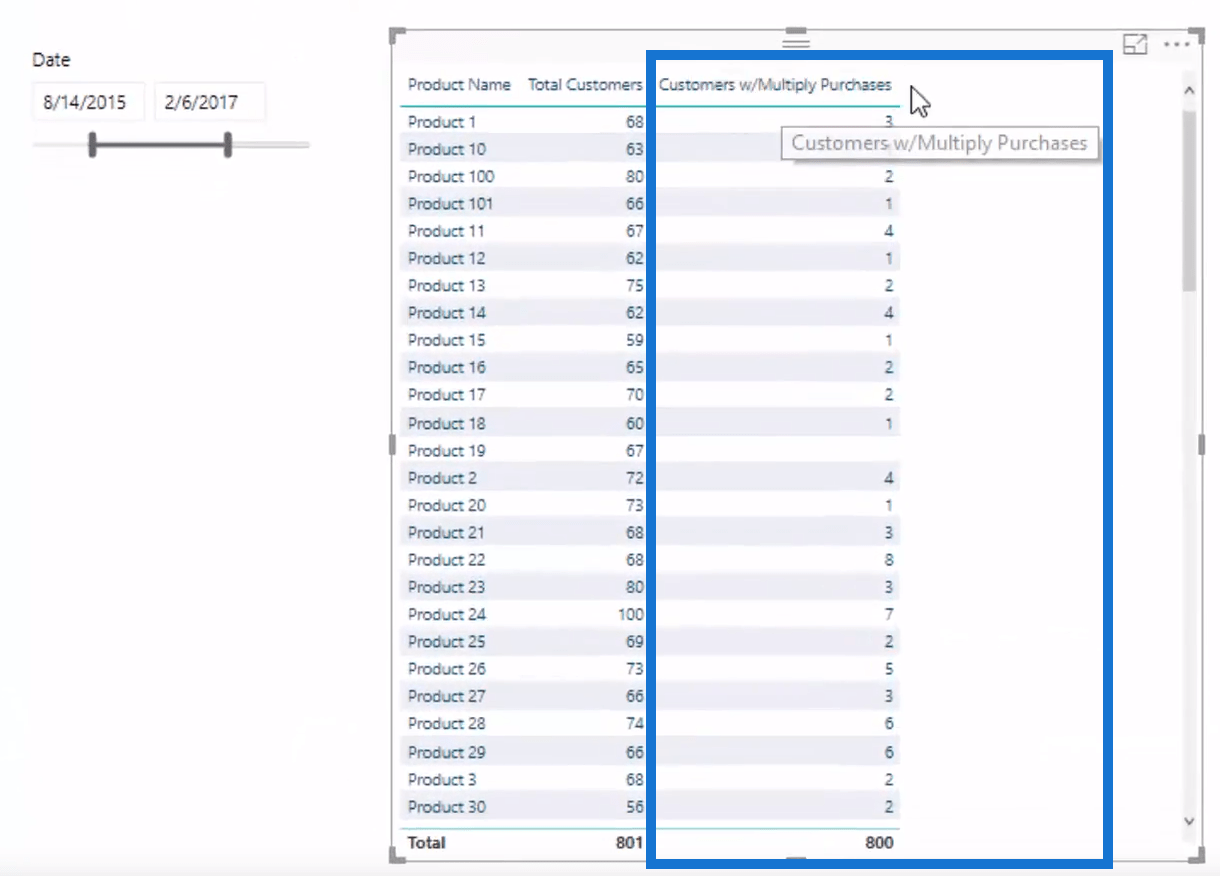Screen dimensions: 1220x876
Task: Select the Product 14 row label
Action: (447, 313)
